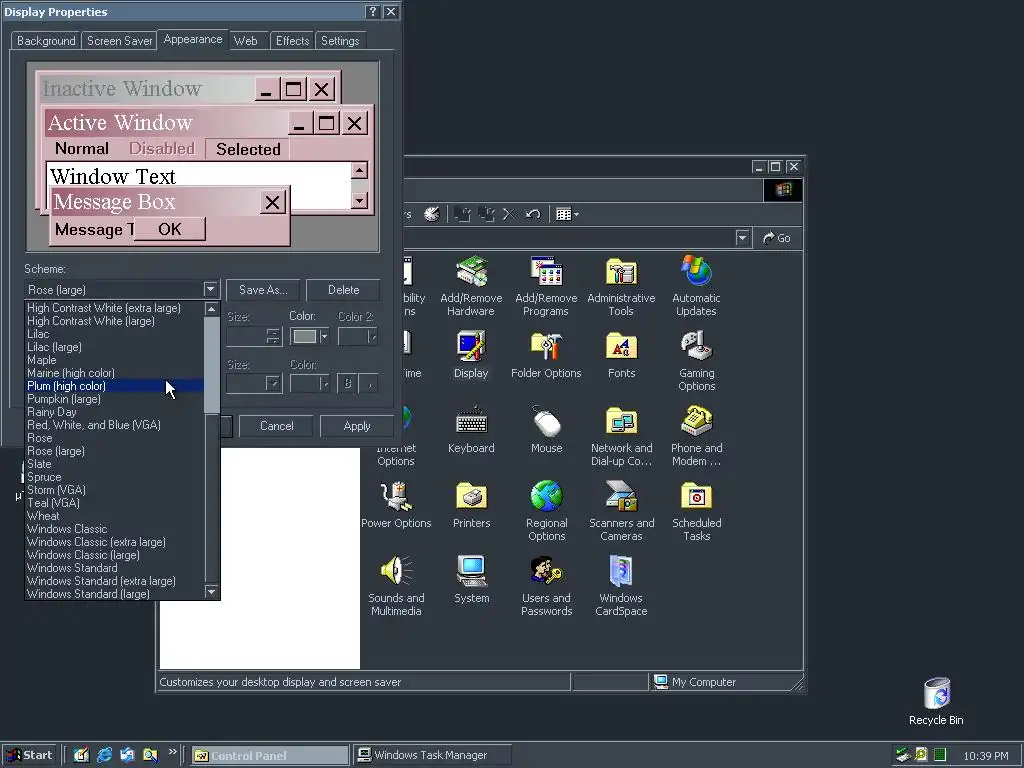The image size is (1024, 768).
Task: Click the Delete scheme button
Action: click(x=344, y=289)
